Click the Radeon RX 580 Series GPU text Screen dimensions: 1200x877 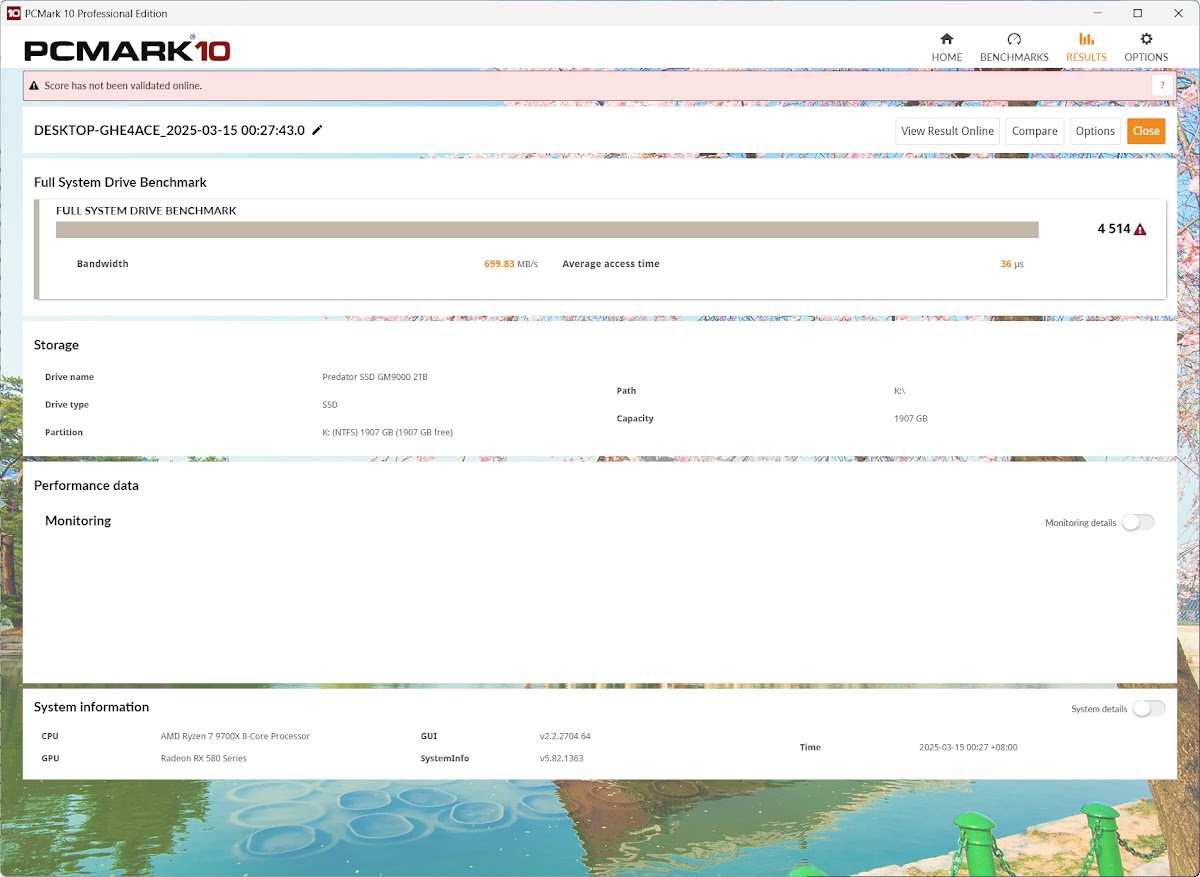click(203, 758)
